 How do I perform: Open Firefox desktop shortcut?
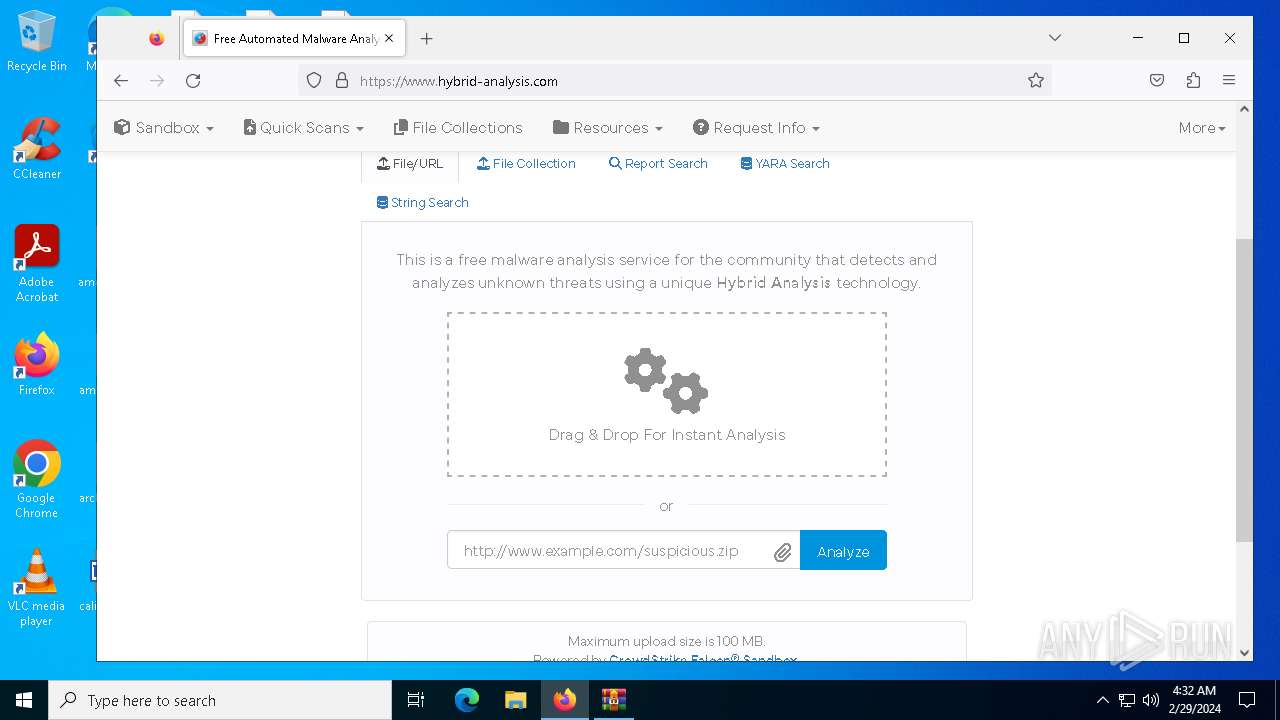click(x=37, y=365)
